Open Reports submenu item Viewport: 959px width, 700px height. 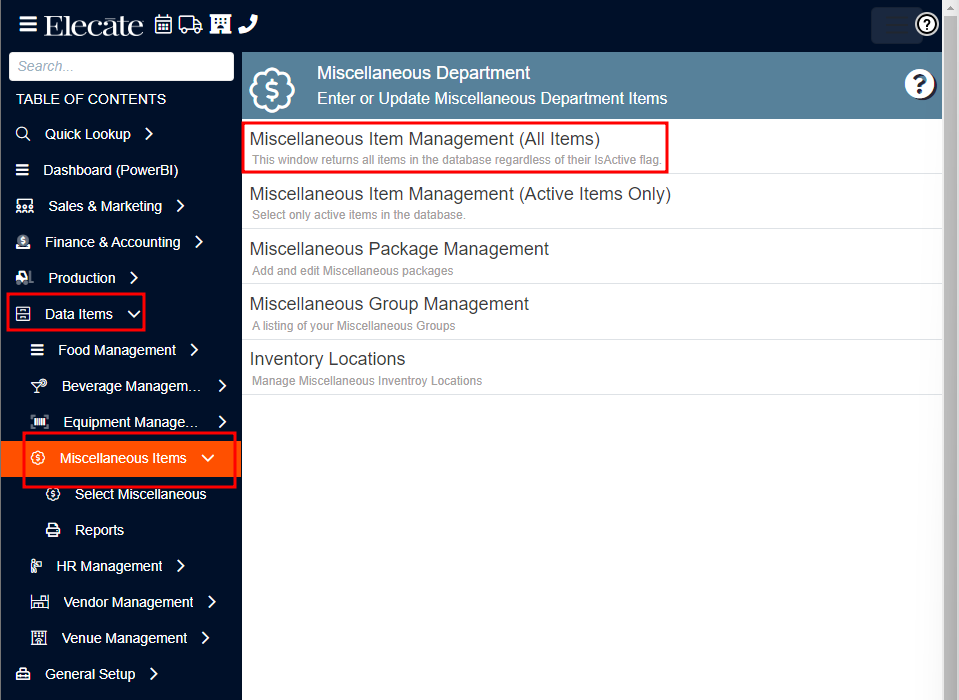(x=99, y=530)
